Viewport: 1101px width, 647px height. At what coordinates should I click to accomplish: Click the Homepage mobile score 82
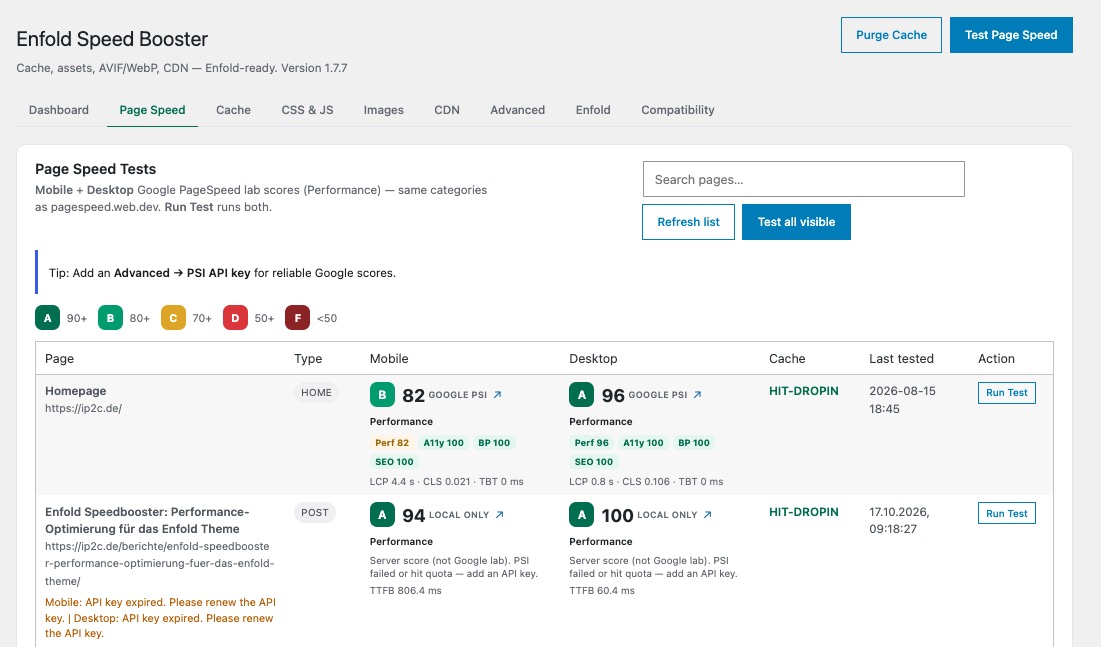point(414,396)
